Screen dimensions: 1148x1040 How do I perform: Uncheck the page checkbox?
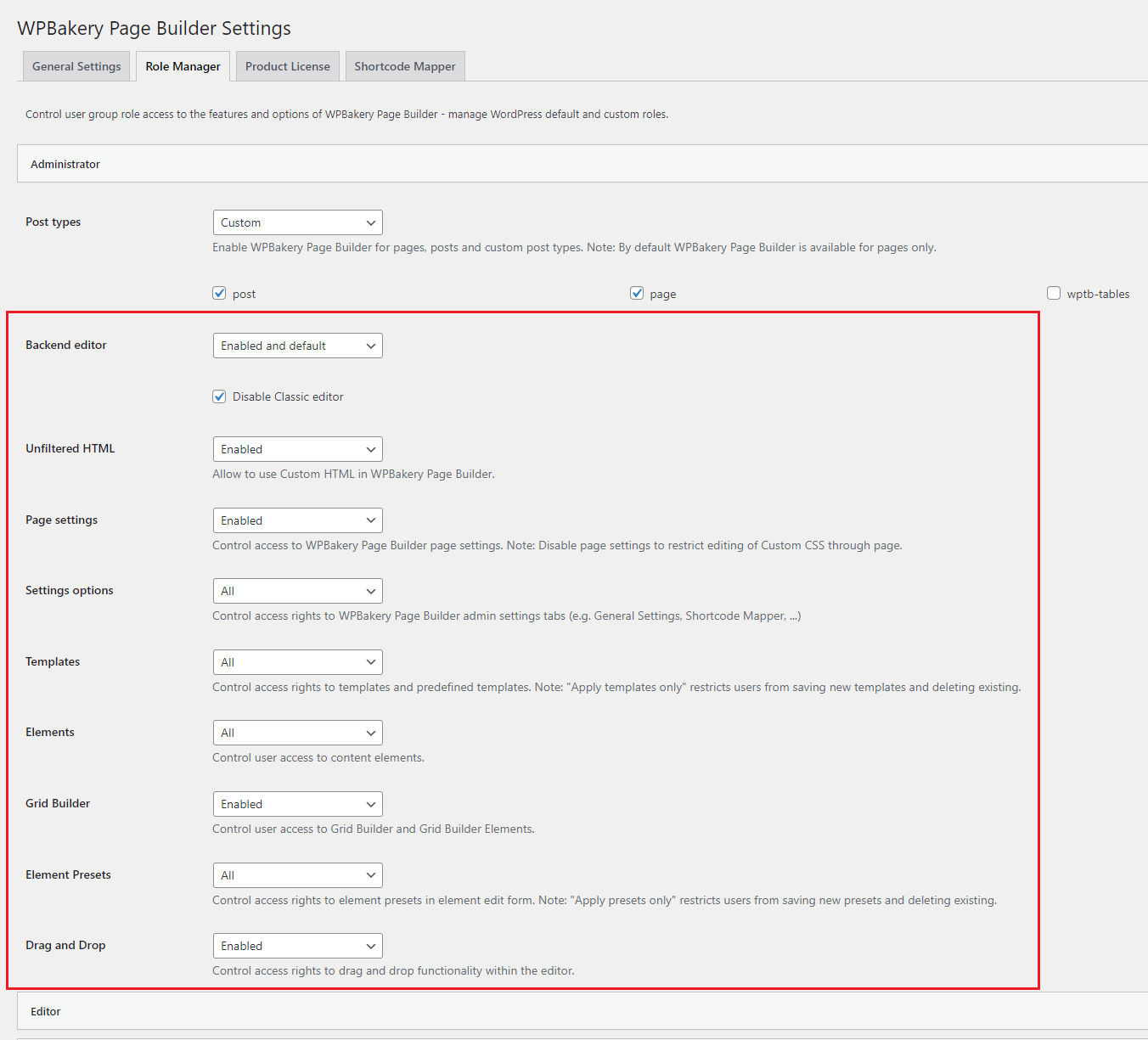(x=637, y=293)
